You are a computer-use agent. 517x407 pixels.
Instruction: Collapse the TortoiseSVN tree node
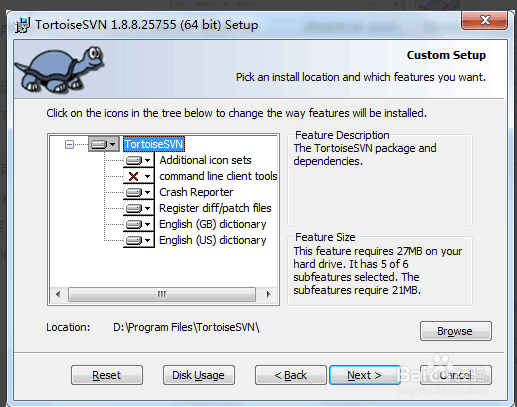[x=69, y=144]
